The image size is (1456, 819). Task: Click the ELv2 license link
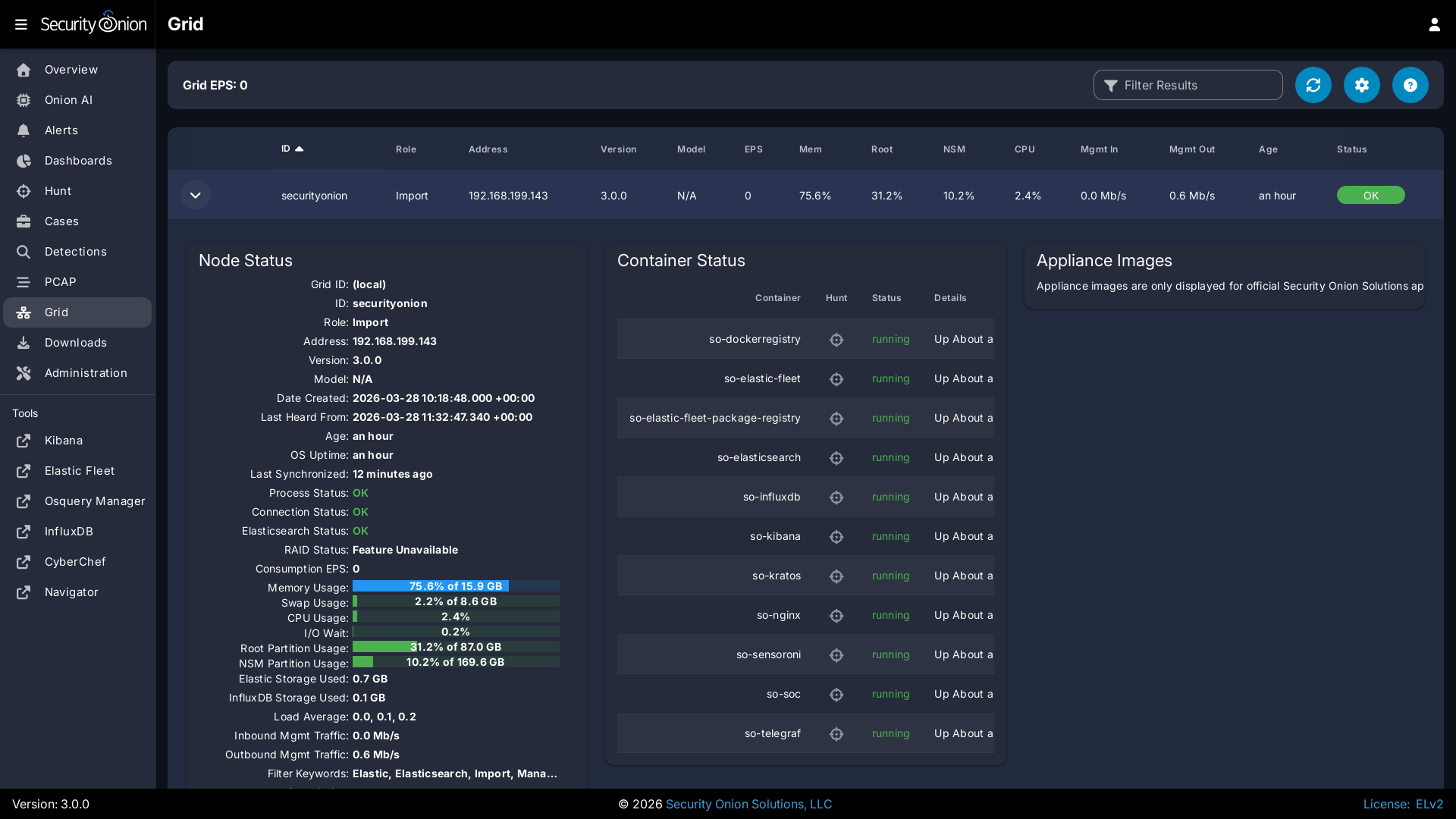[x=1429, y=804]
